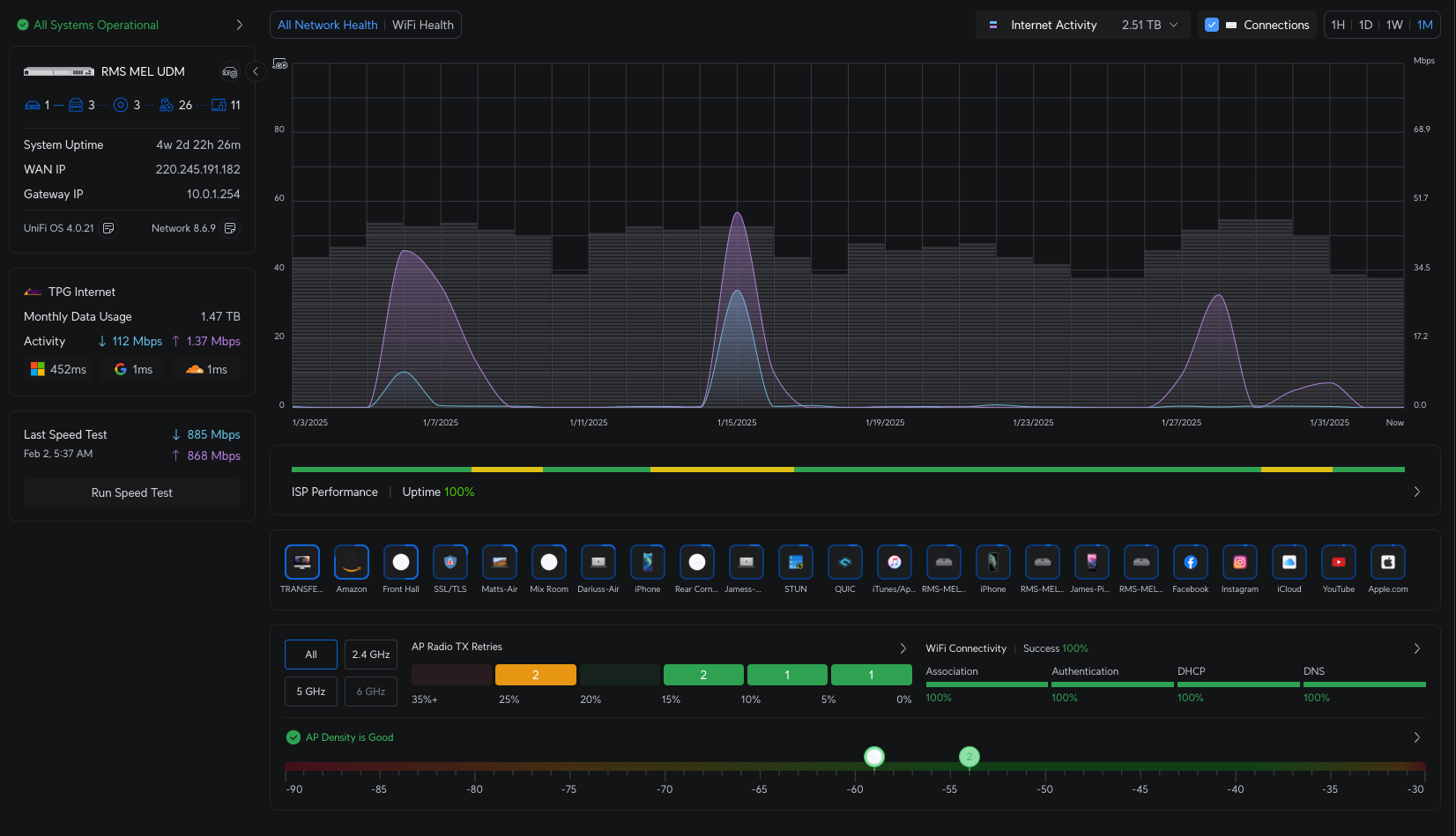
Task: Click the orange 25% TX retries bar
Action: pyautogui.click(x=536, y=675)
